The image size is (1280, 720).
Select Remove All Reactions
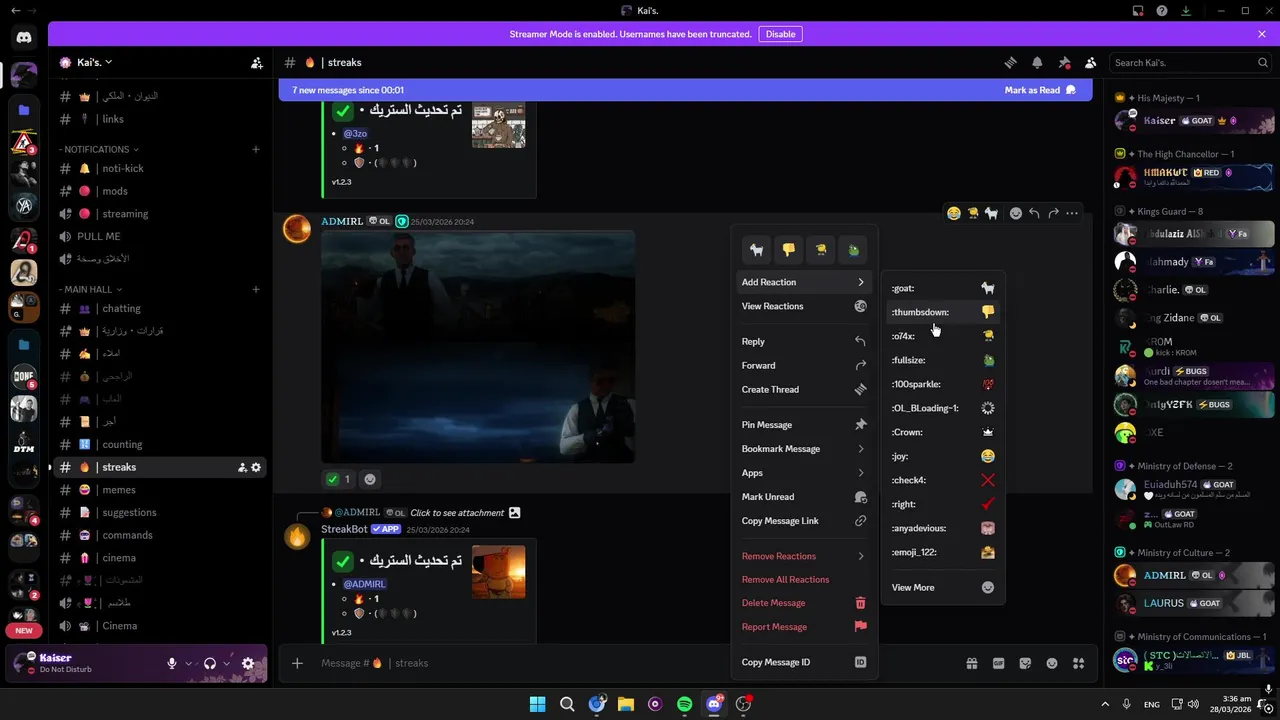click(x=804, y=579)
